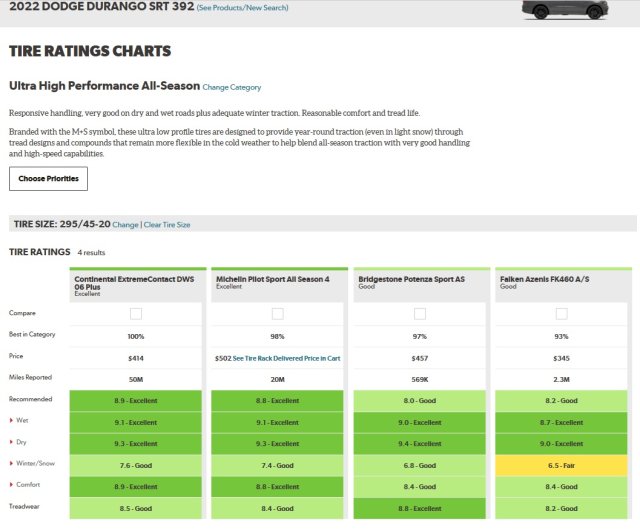Click Change link next to tire size

(125, 224)
